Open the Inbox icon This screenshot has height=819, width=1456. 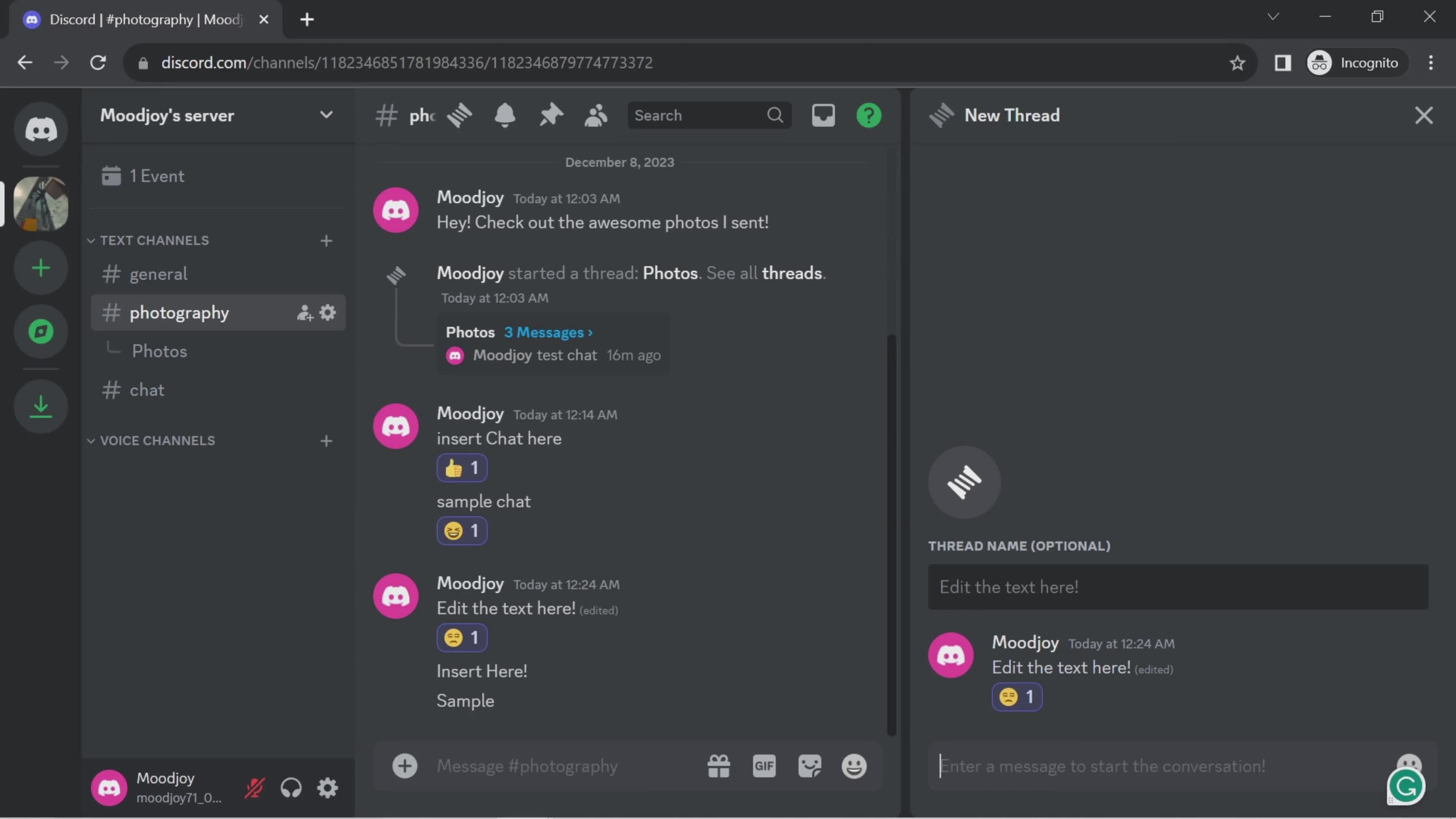(x=823, y=115)
